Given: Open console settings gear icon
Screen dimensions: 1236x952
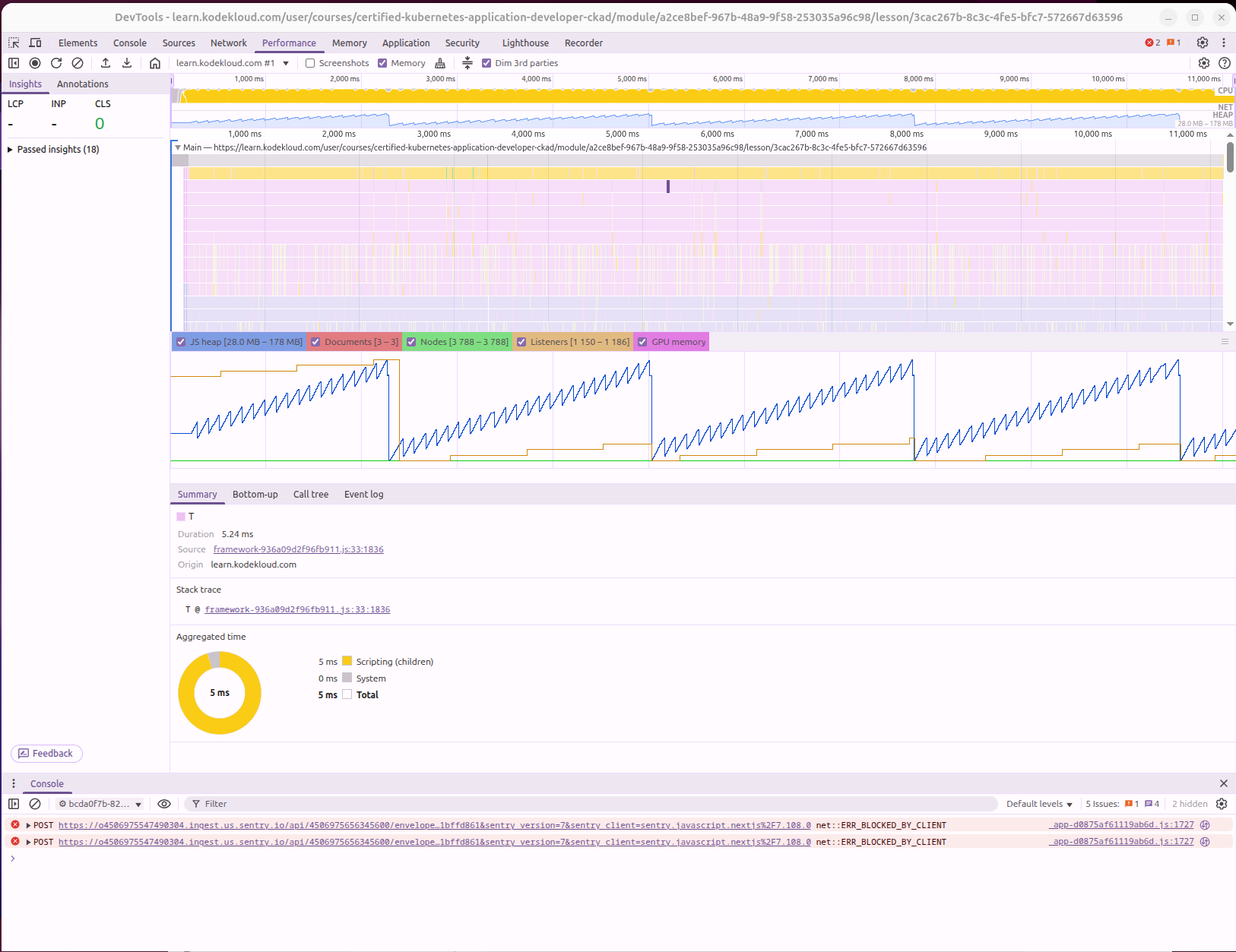Looking at the screenshot, I should [x=1222, y=804].
